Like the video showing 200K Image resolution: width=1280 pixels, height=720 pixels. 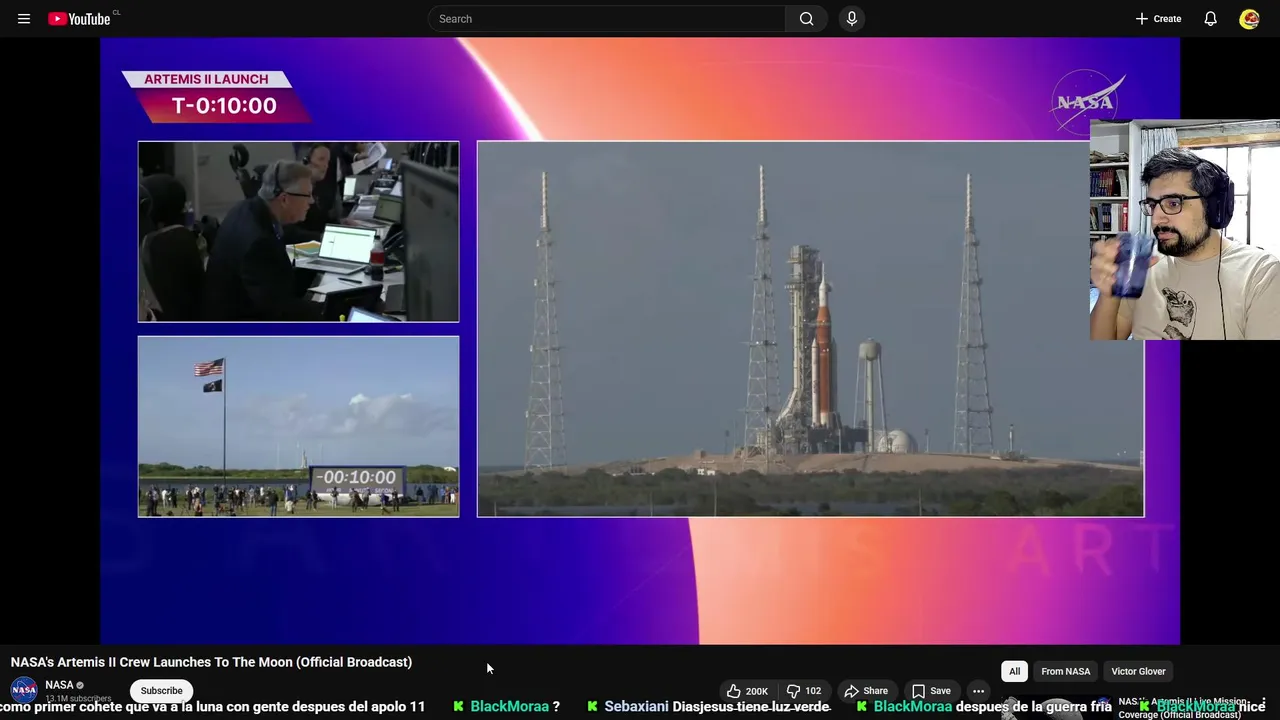(x=747, y=691)
